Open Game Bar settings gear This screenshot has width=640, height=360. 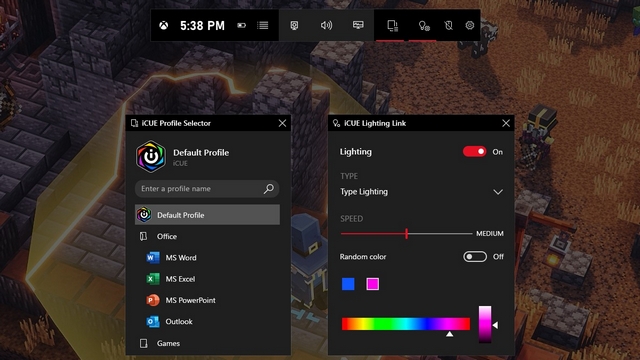point(470,25)
